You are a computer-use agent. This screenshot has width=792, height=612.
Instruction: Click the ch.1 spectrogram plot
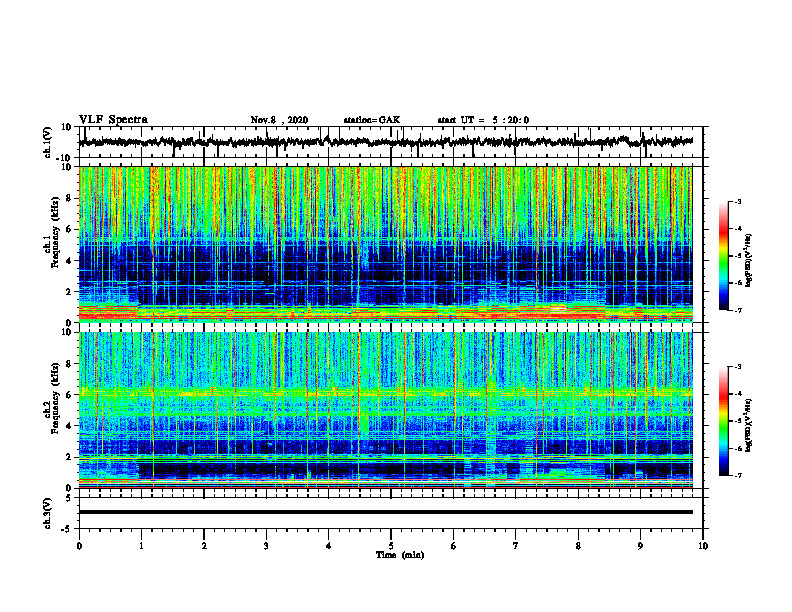click(386, 244)
